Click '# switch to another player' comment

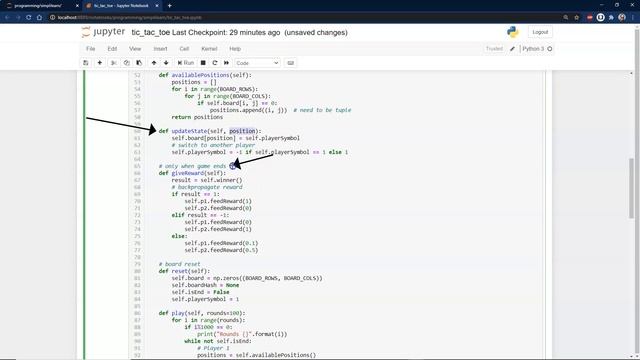pyautogui.click(x=213, y=145)
